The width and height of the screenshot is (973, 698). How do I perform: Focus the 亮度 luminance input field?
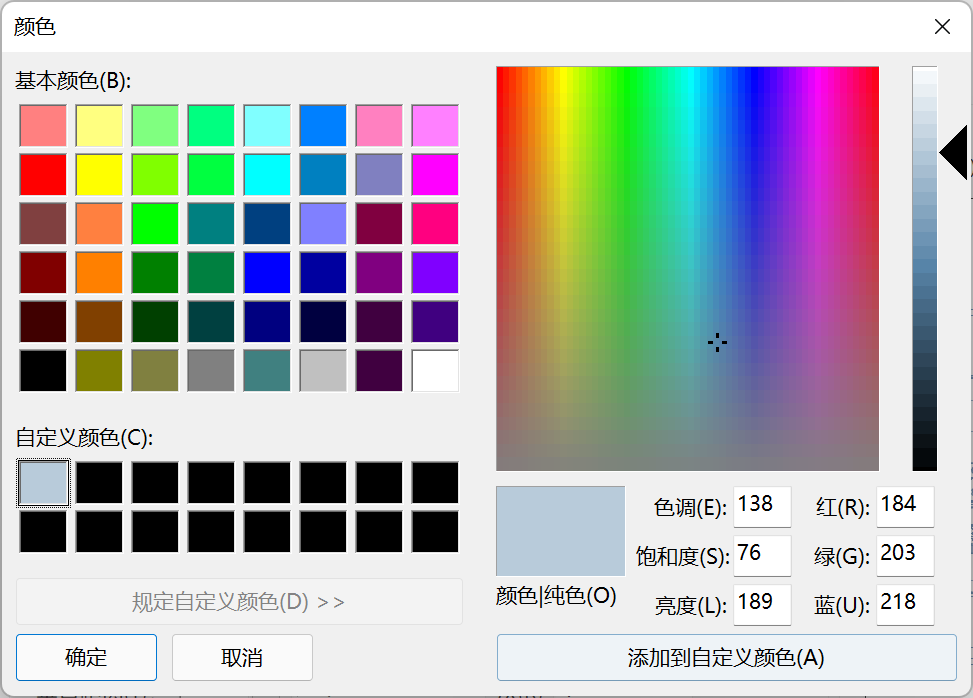762,604
